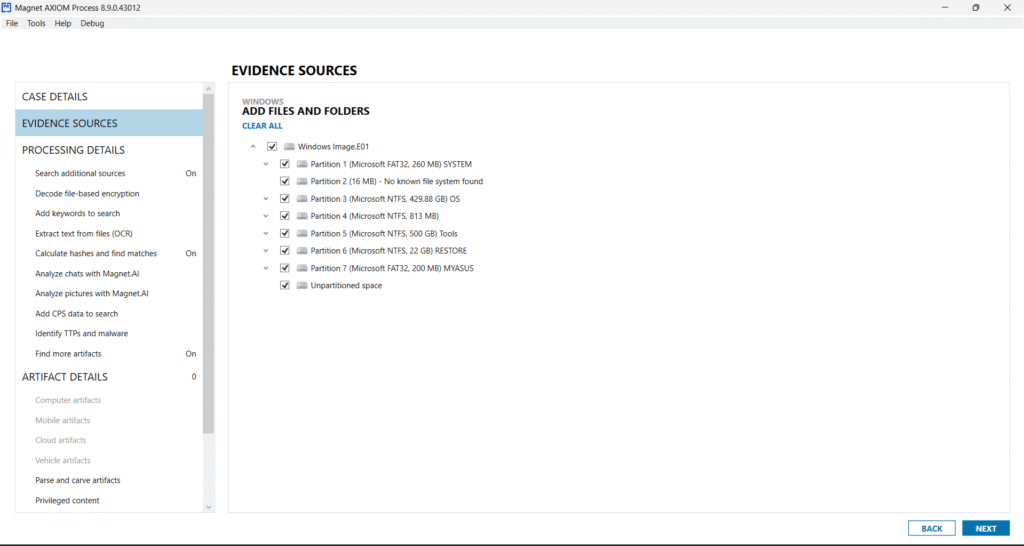
Task: Click the Cloud artifacts entry
Action: tap(61, 440)
